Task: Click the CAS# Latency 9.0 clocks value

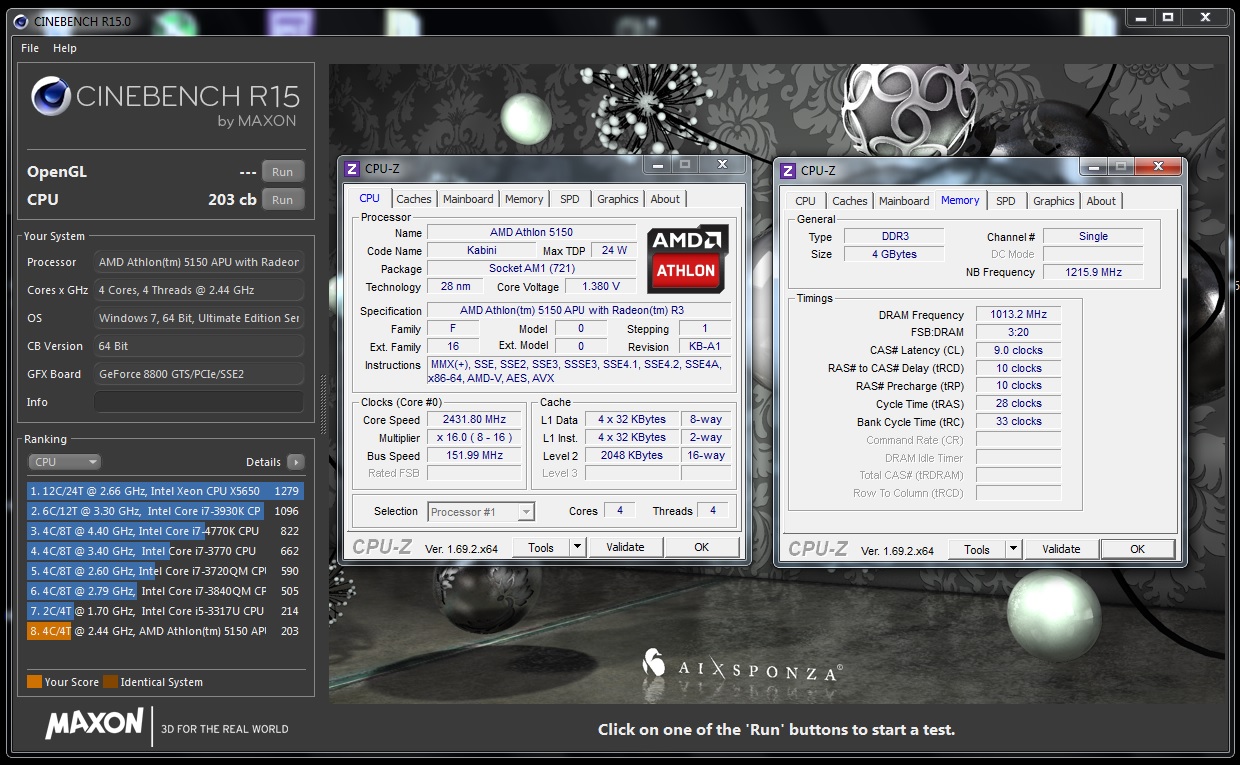Action: (x=1018, y=351)
